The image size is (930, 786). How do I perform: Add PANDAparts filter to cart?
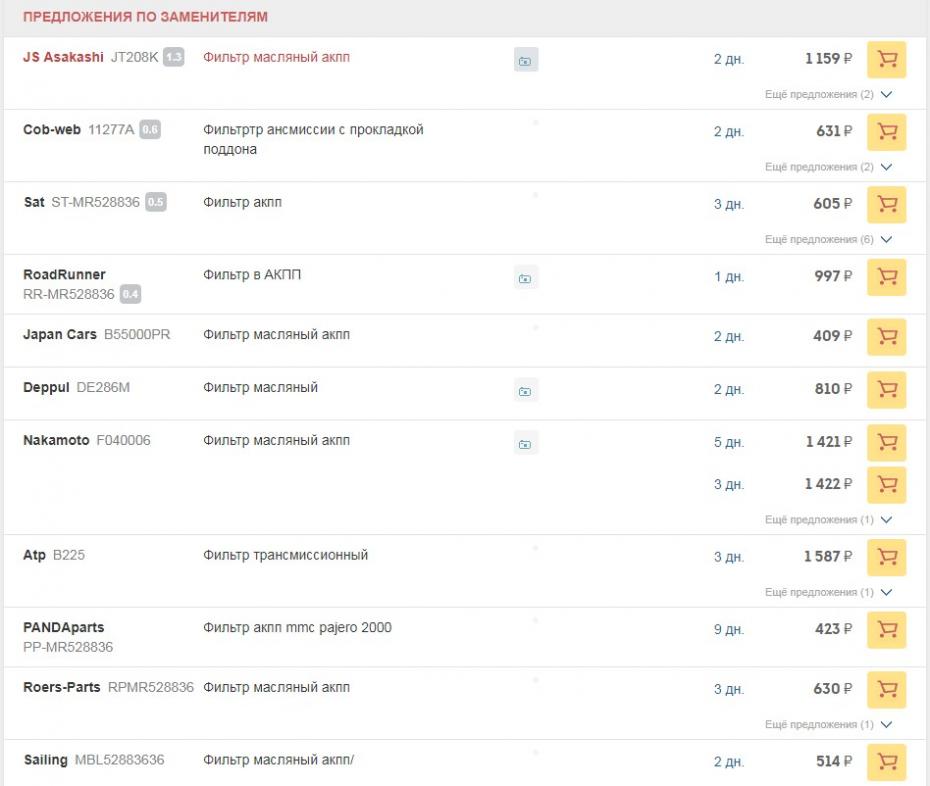coord(886,630)
